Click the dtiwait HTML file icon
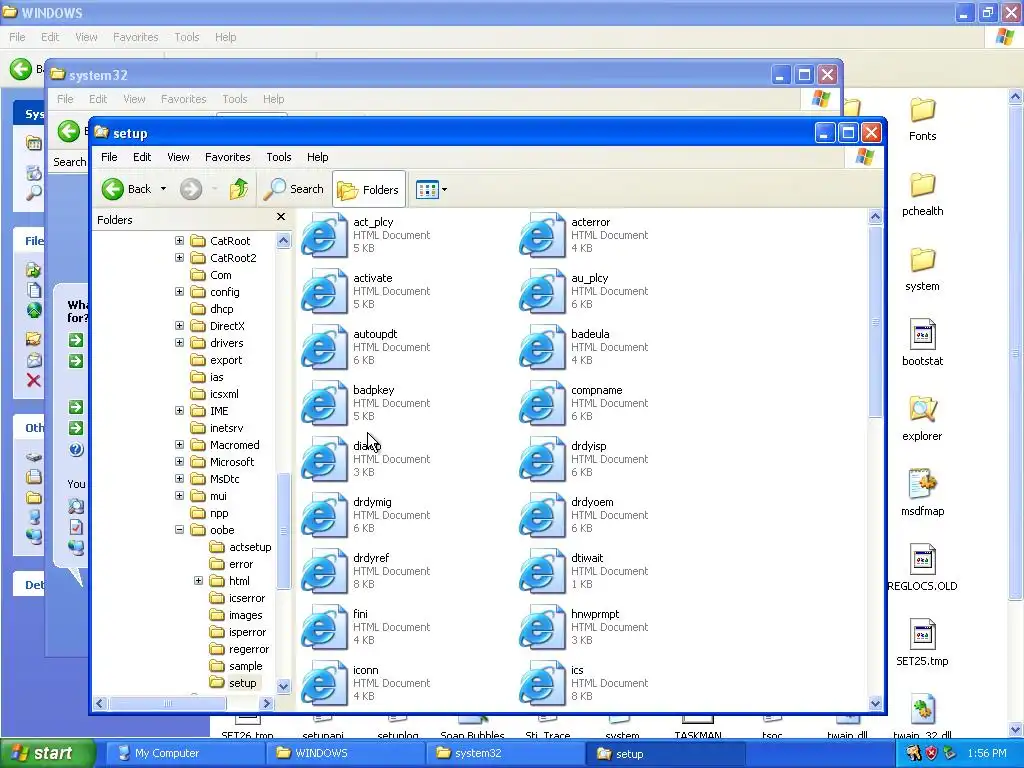 [x=542, y=571]
